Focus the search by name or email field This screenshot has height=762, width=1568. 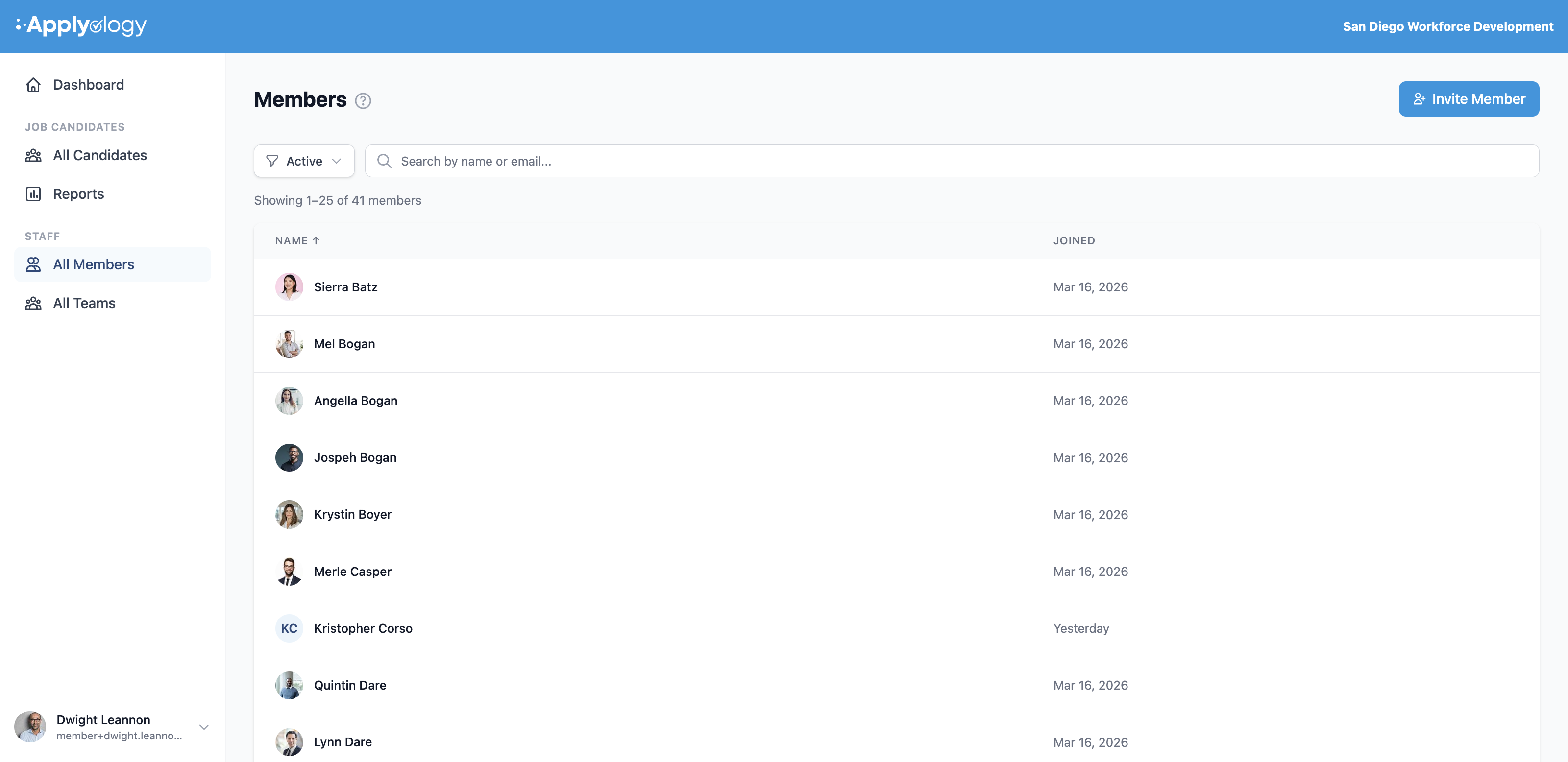pyautogui.click(x=952, y=161)
